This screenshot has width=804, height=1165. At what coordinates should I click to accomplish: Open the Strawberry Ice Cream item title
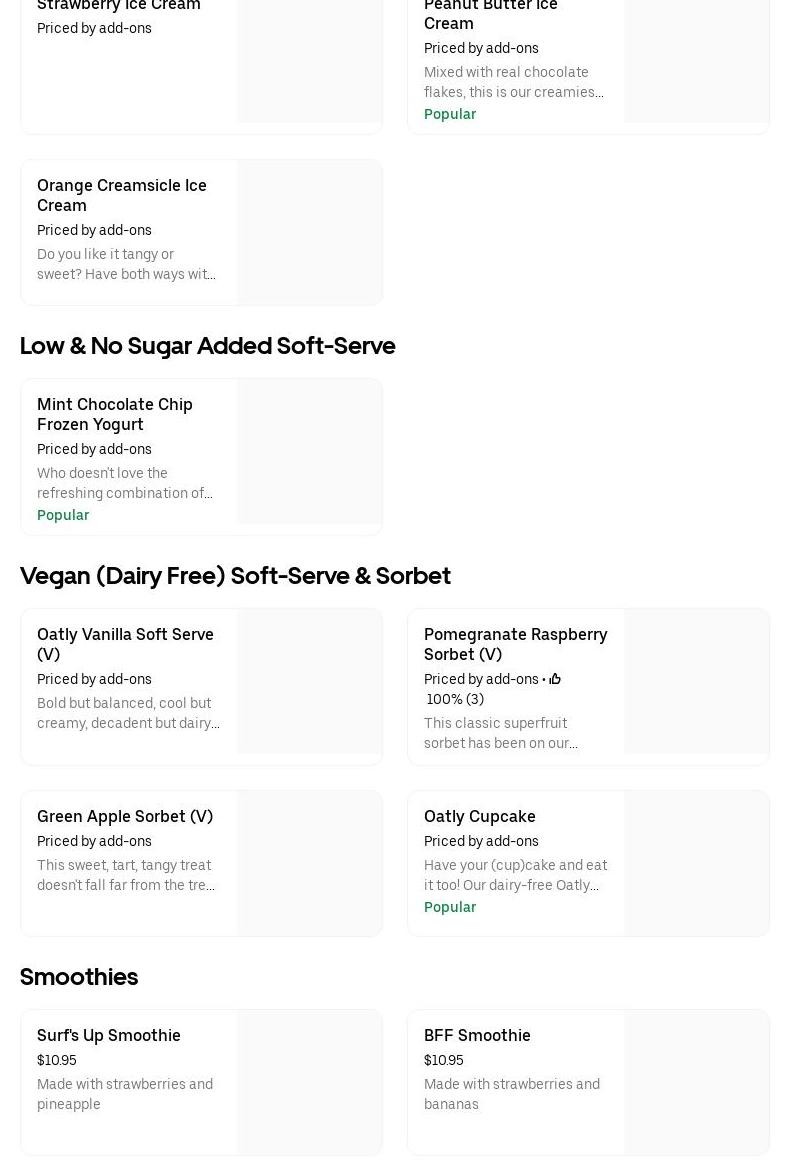[x=119, y=6]
